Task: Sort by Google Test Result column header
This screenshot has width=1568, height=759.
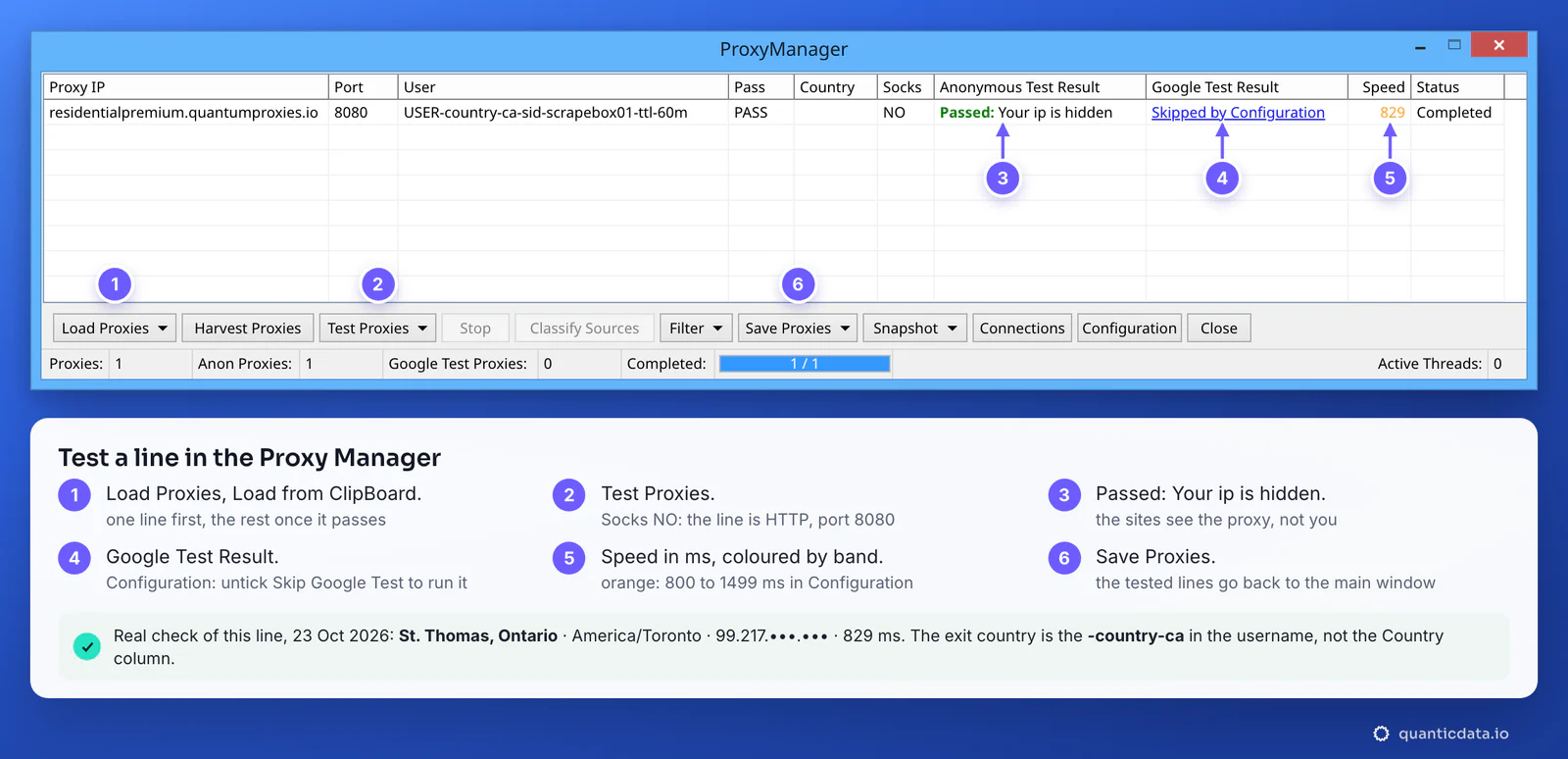Action: point(1247,86)
